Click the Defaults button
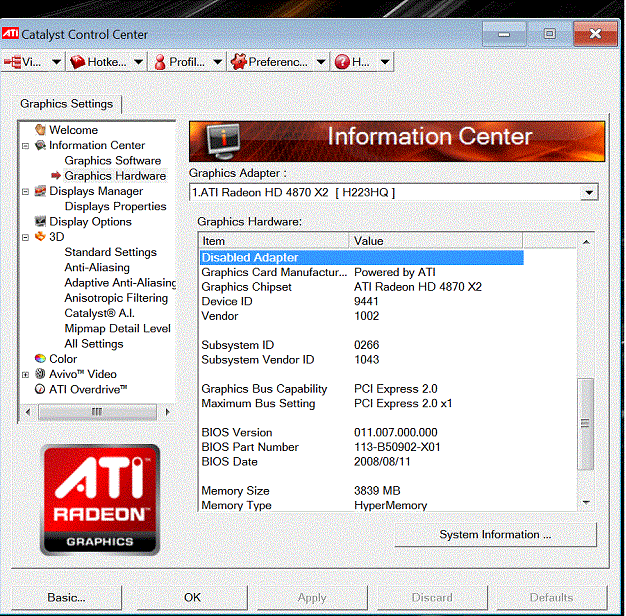 551,597
